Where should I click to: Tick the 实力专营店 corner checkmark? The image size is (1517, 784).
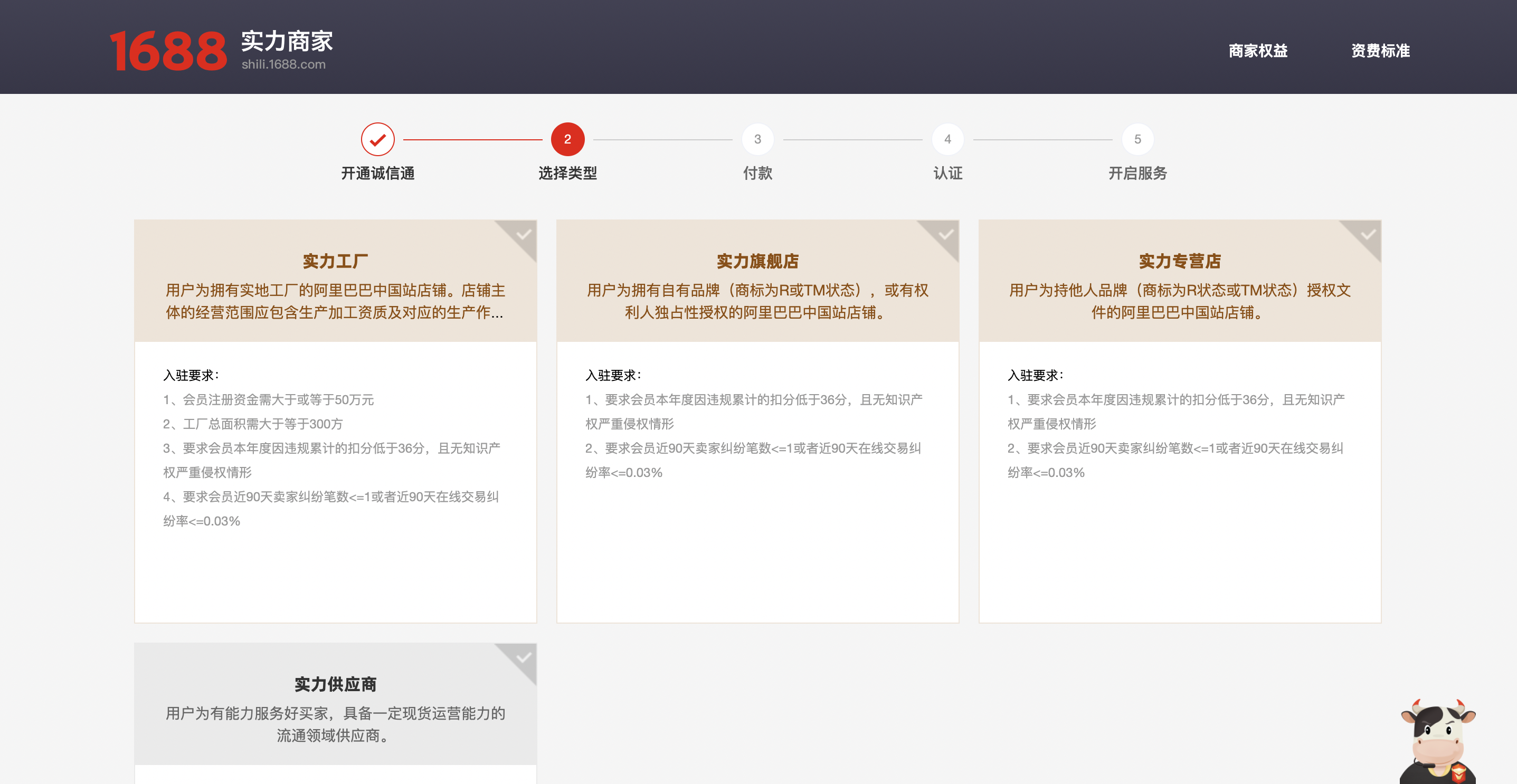(x=1368, y=235)
